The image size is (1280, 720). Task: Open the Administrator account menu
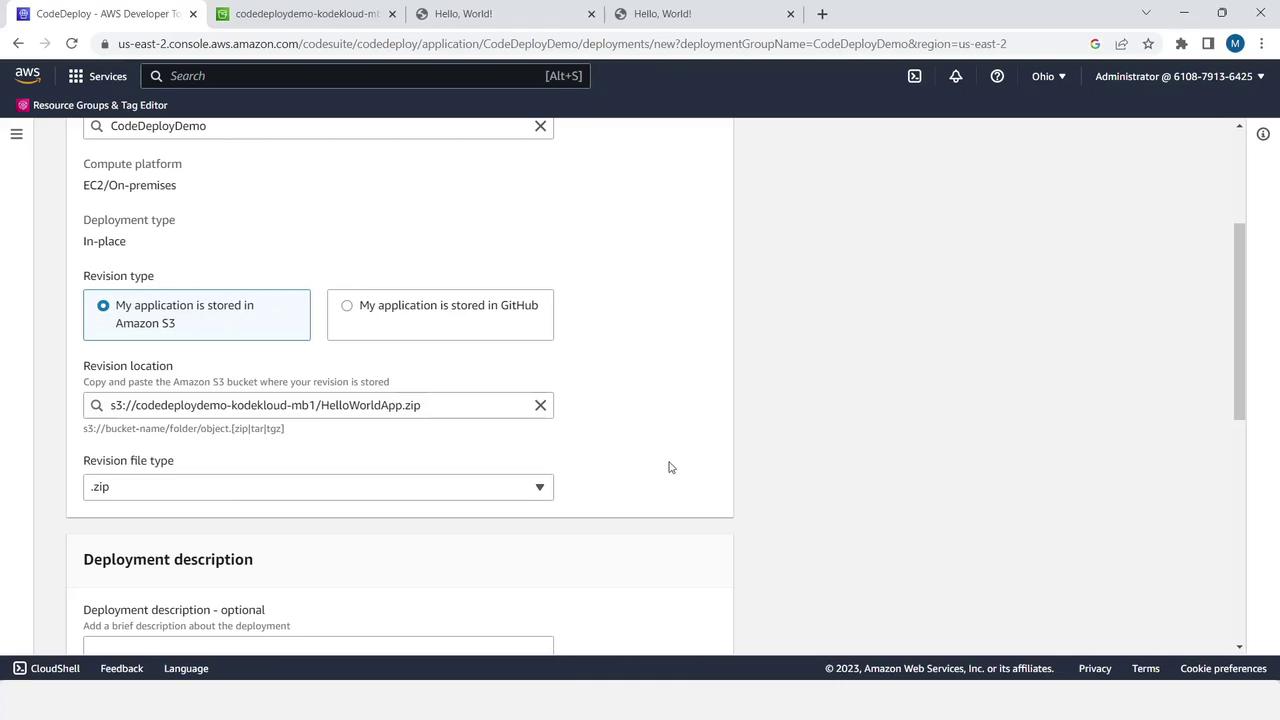click(x=1180, y=76)
